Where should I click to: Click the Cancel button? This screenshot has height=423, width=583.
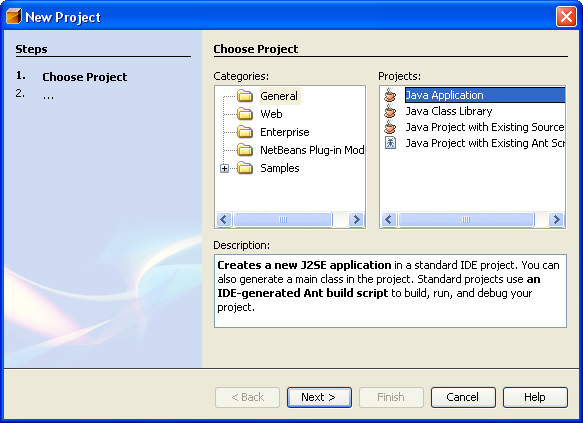463,397
